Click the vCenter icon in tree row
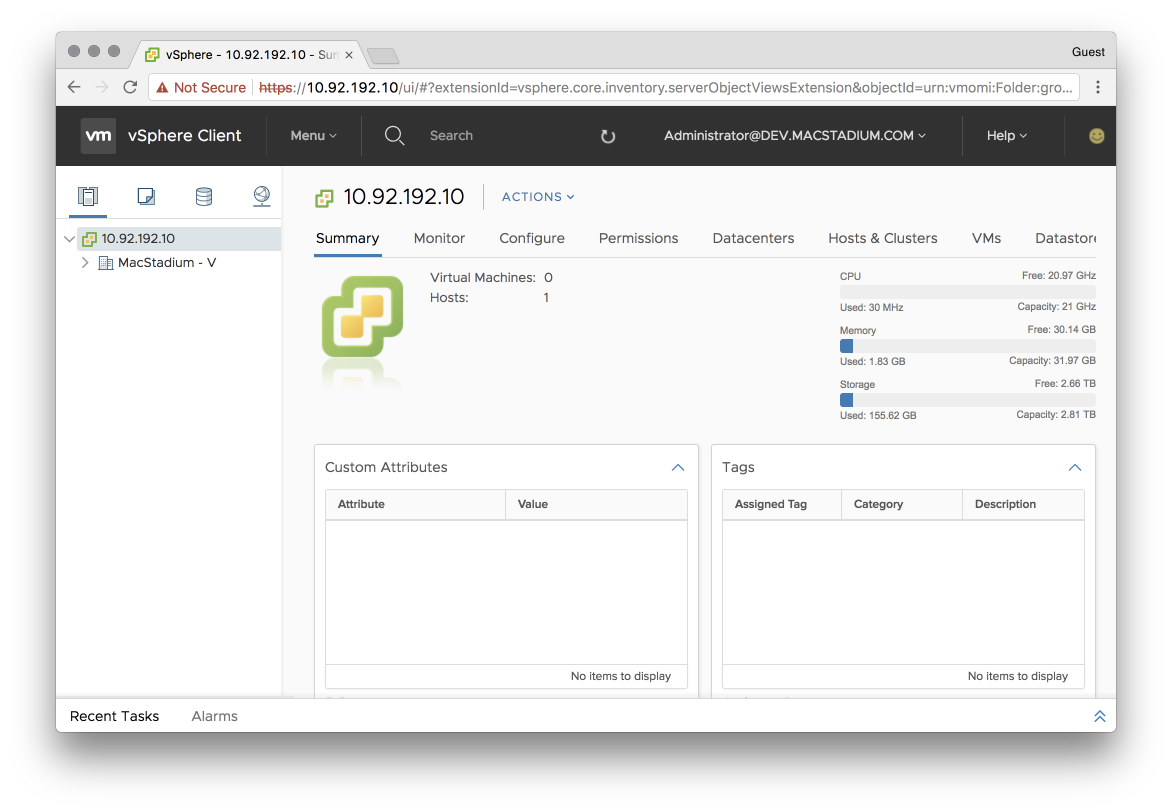1172x812 pixels. click(x=90, y=239)
